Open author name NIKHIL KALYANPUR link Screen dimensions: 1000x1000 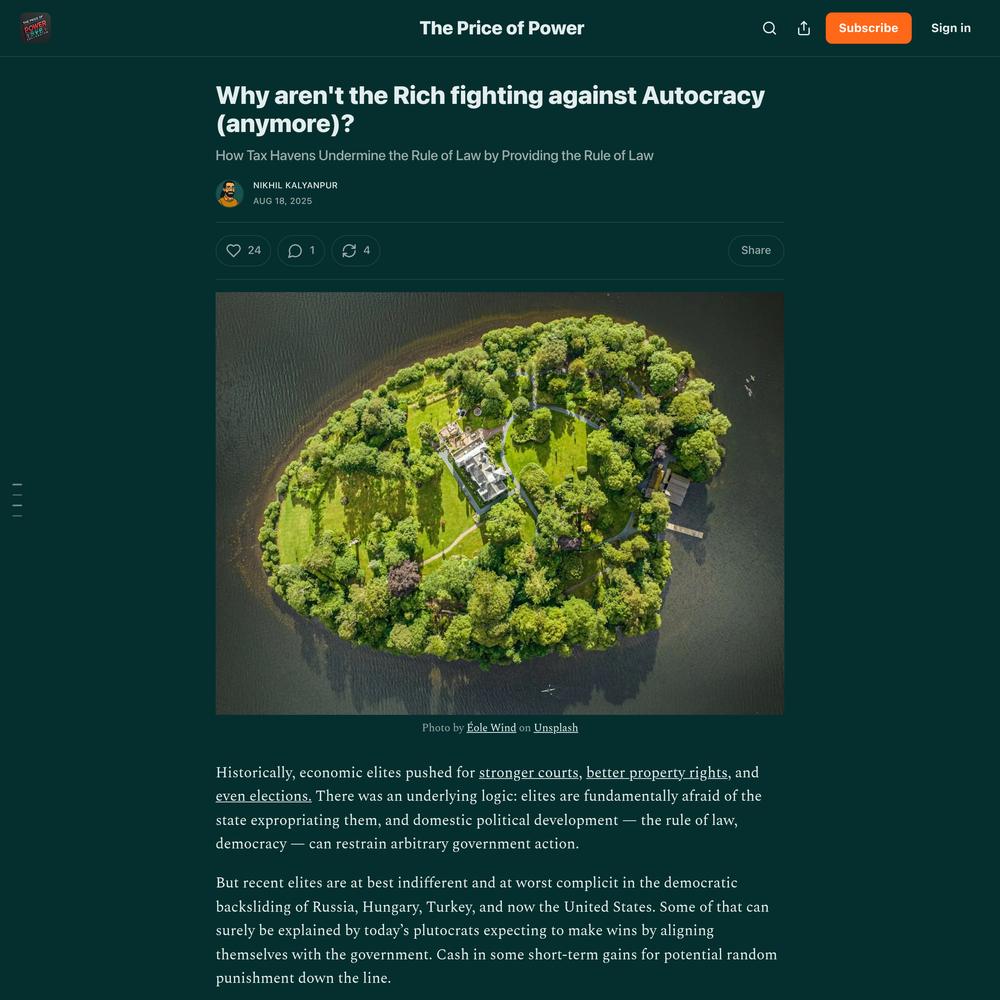tap(295, 186)
